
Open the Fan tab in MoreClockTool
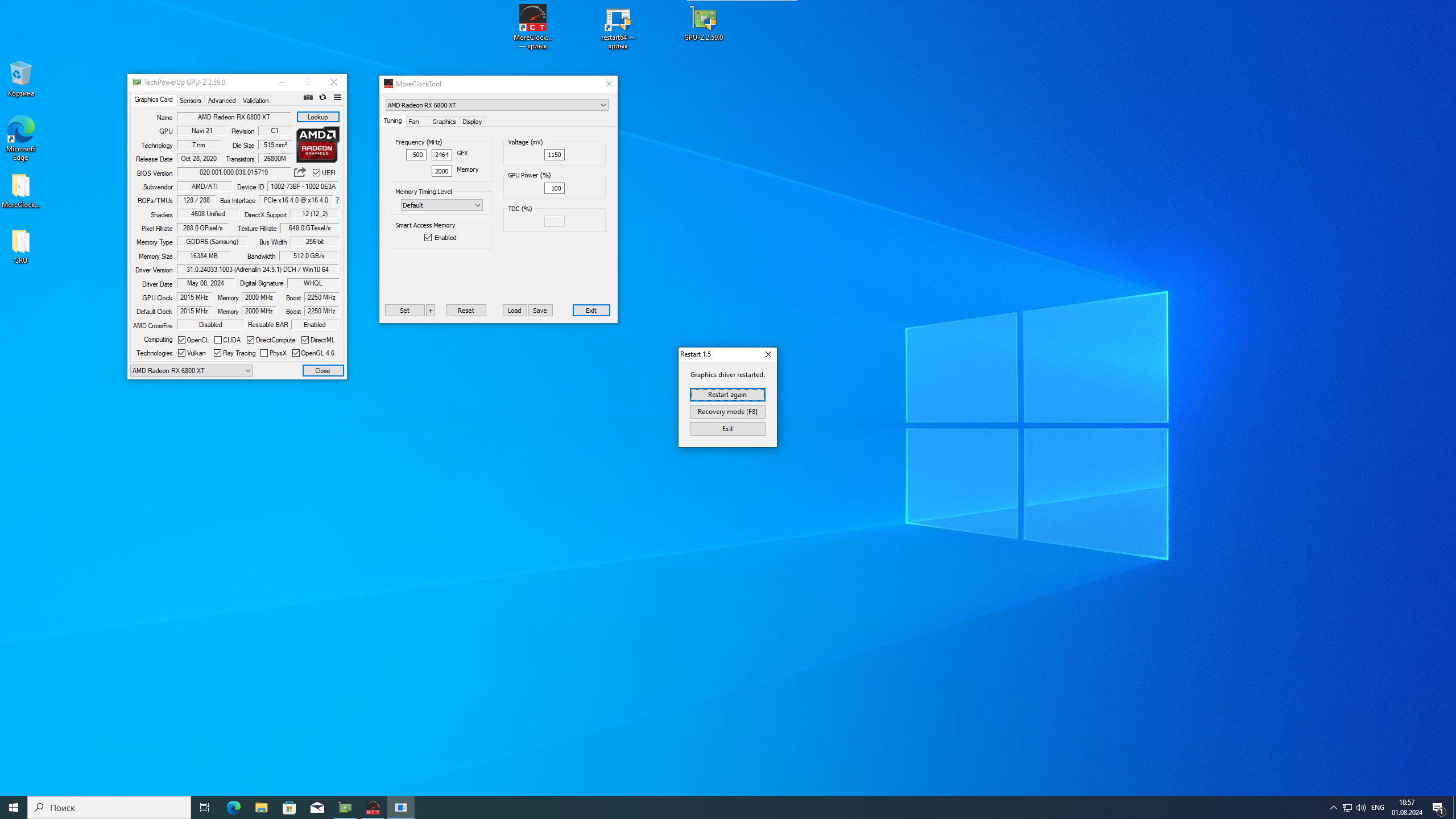tap(414, 122)
